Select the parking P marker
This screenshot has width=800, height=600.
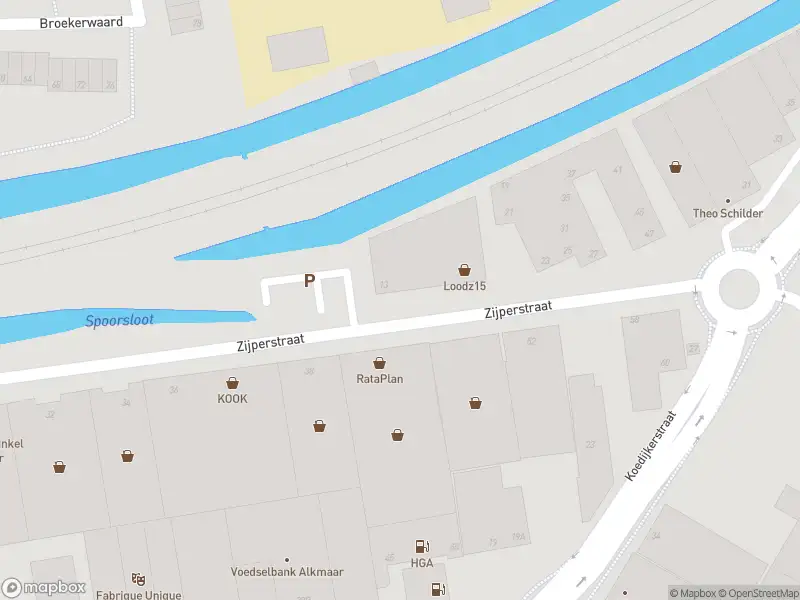[x=309, y=281]
